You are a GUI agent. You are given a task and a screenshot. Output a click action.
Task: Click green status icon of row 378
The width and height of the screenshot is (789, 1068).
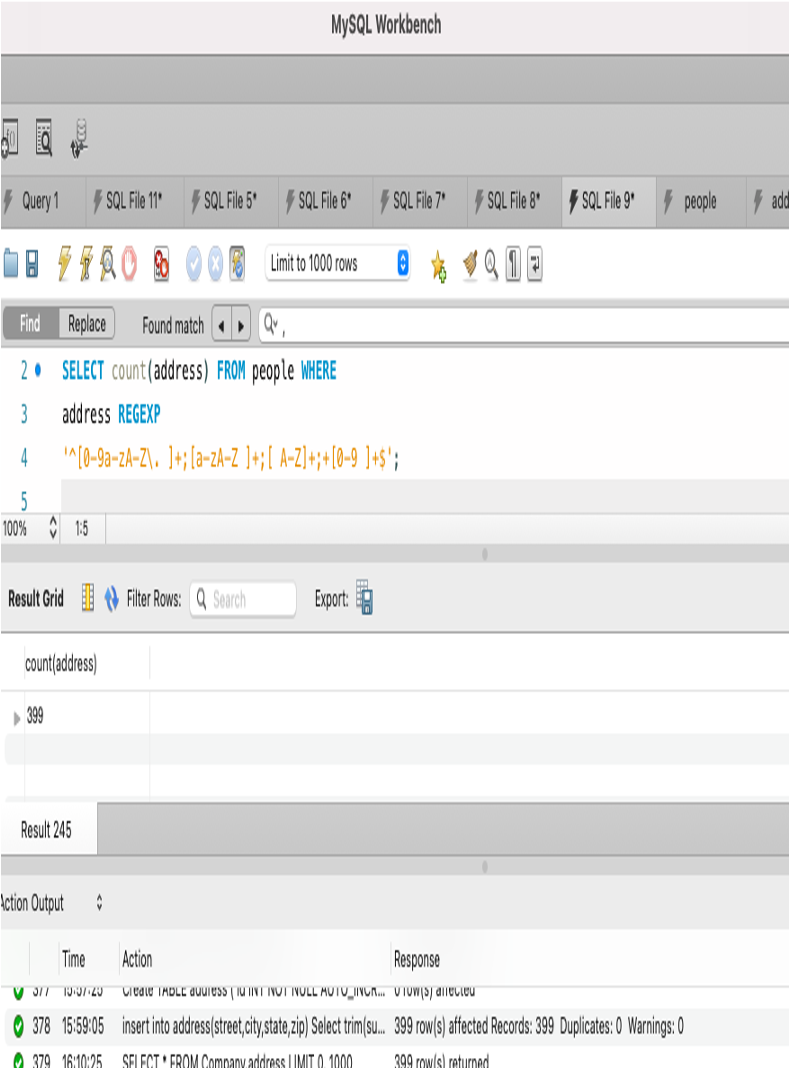tap(18, 1025)
